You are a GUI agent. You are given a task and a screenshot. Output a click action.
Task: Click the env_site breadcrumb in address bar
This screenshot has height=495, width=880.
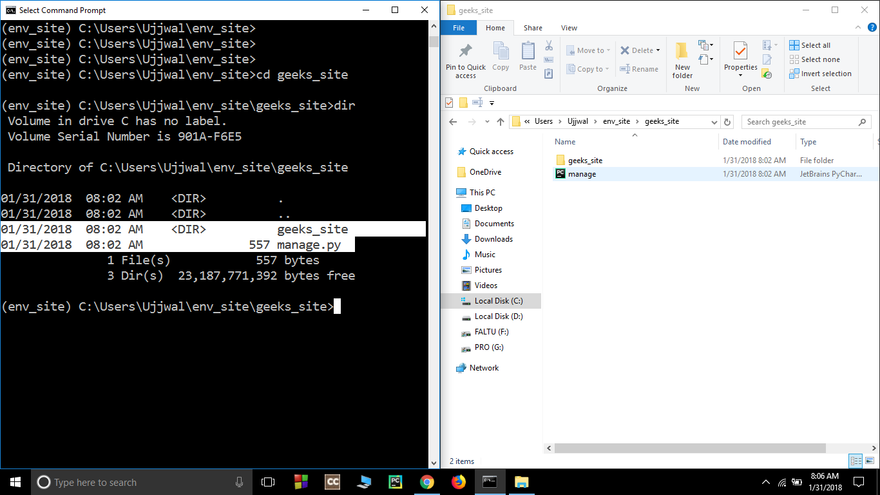616,121
